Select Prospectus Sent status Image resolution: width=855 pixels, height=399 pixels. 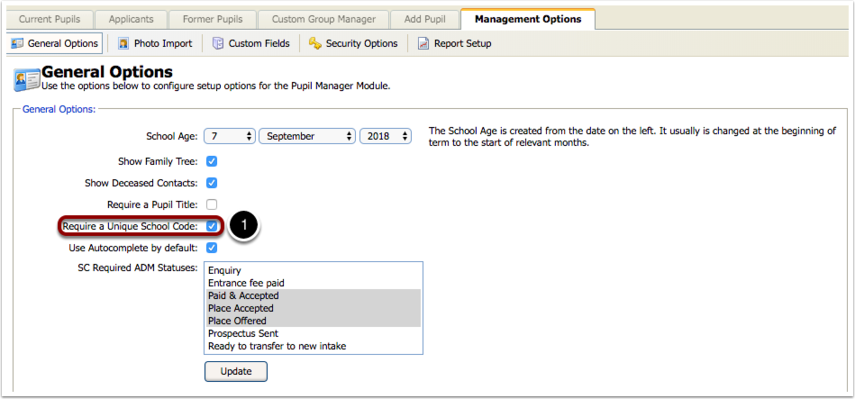[314, 333]
